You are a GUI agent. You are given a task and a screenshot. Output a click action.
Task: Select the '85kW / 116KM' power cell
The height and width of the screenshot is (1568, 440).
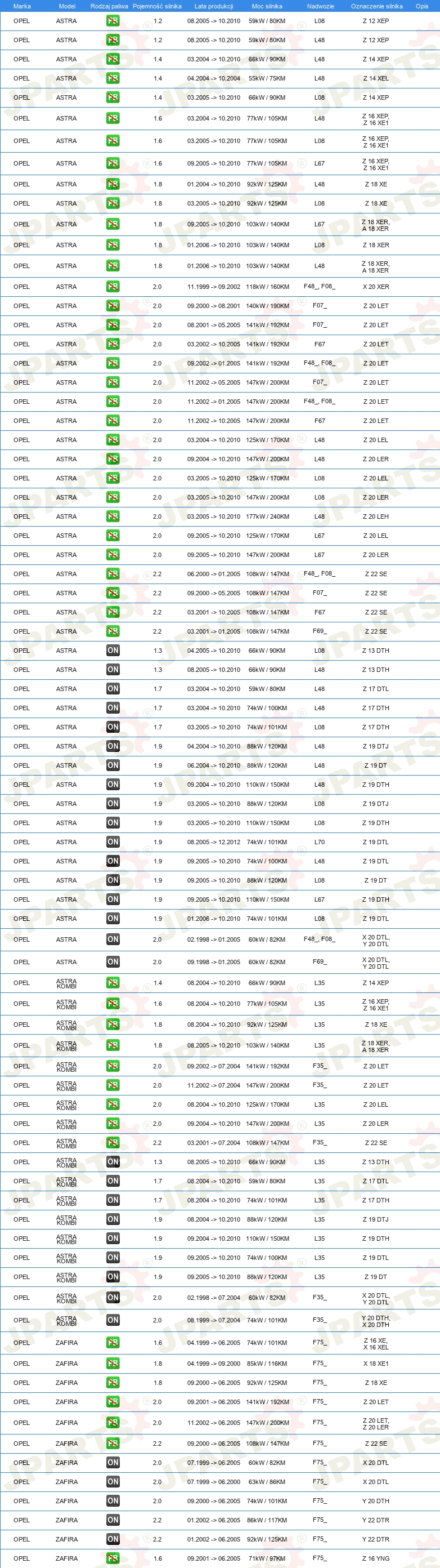pyautogui.click(x=267, y=1364)
